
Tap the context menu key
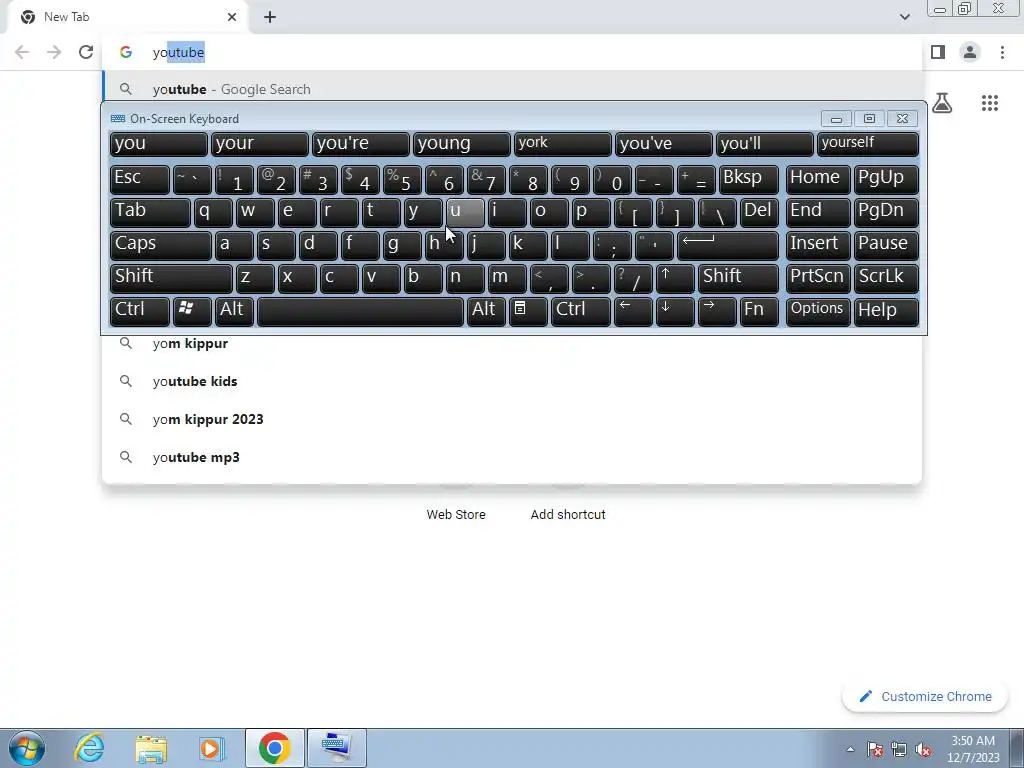528,312
